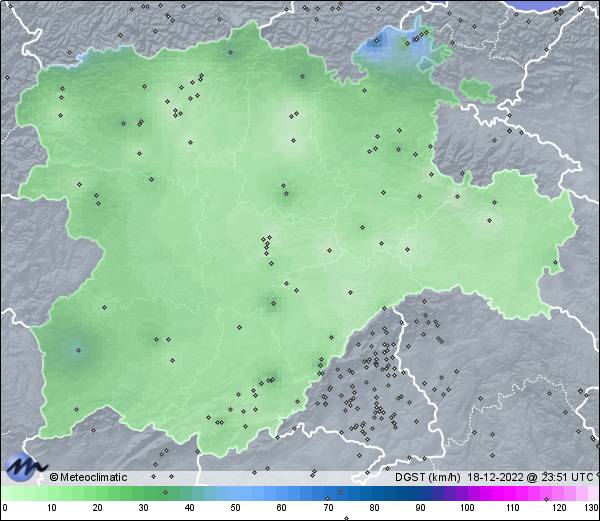Click the Meteoclimatic wave logo
The width and height of the screenshot is (600, 521).
tap(25, 467)
